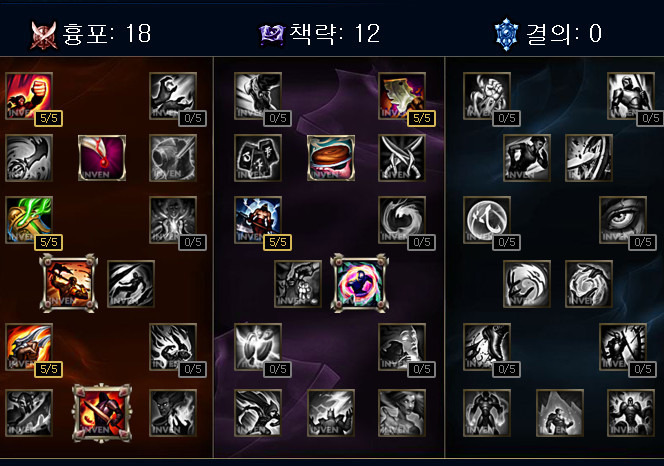This screenshot has width=664, height=466.
Task: Choose the Bounty Hunter keystone in the 흉포 tree
Action: coord(69,283)
